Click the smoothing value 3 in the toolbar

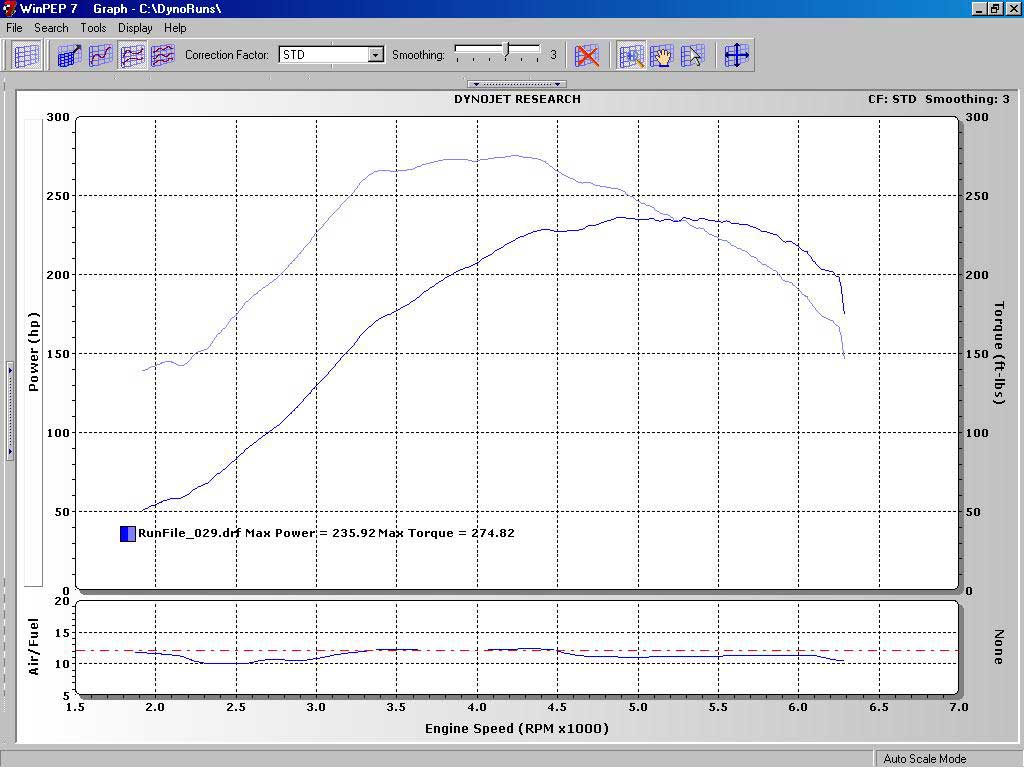coord(553,55)
